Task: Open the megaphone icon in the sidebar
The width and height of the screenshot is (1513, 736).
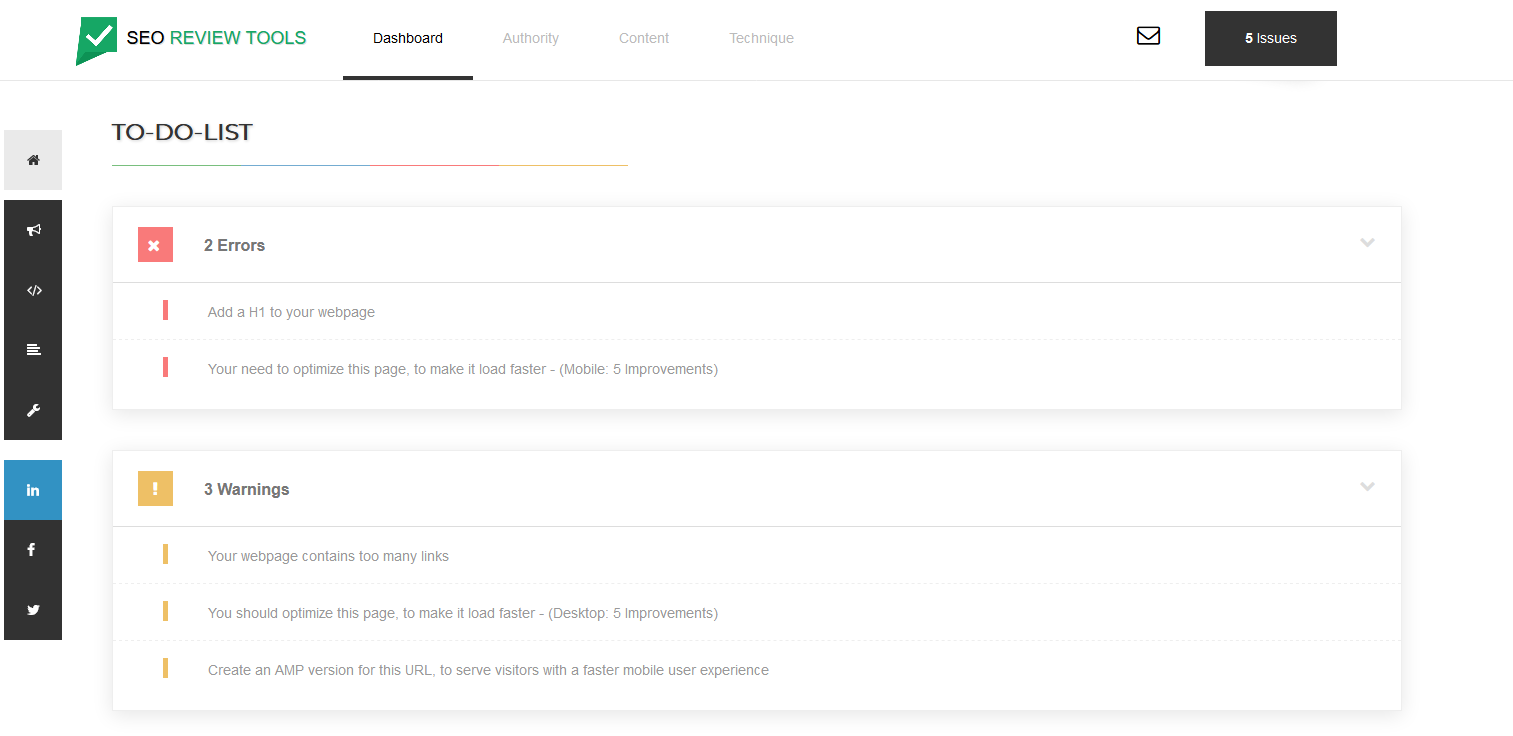Action: (33, 230)
